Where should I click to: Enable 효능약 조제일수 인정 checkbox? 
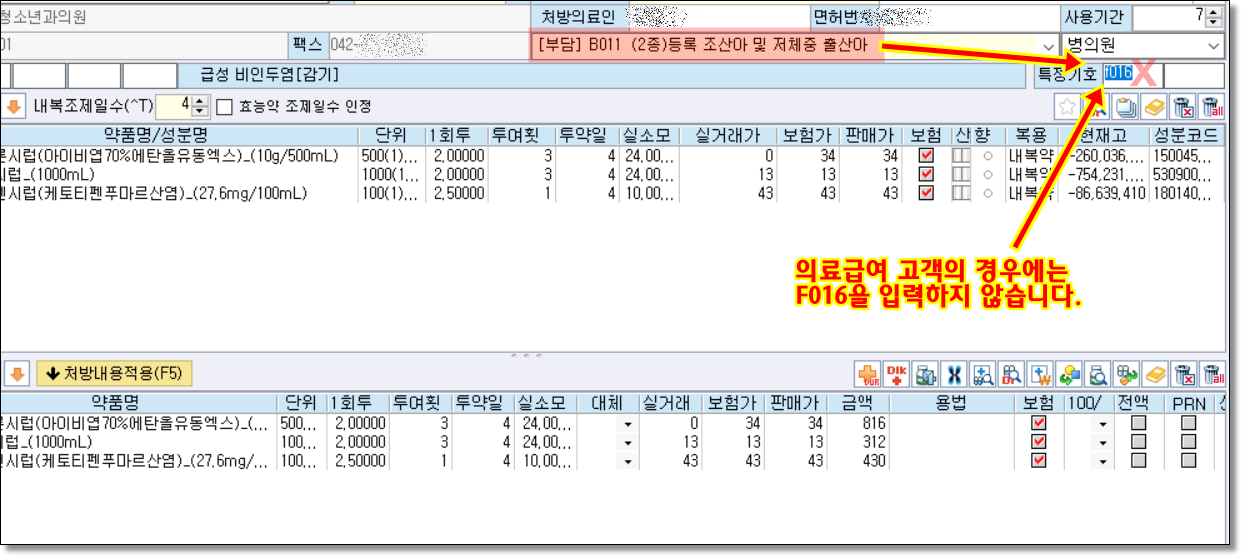click(225, 106)
